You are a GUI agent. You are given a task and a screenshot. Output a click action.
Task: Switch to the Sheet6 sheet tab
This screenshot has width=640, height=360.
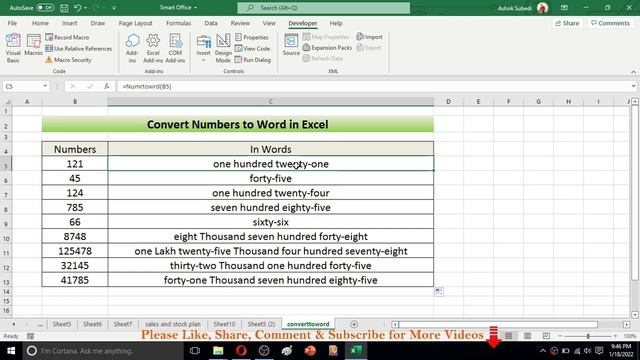92,324
